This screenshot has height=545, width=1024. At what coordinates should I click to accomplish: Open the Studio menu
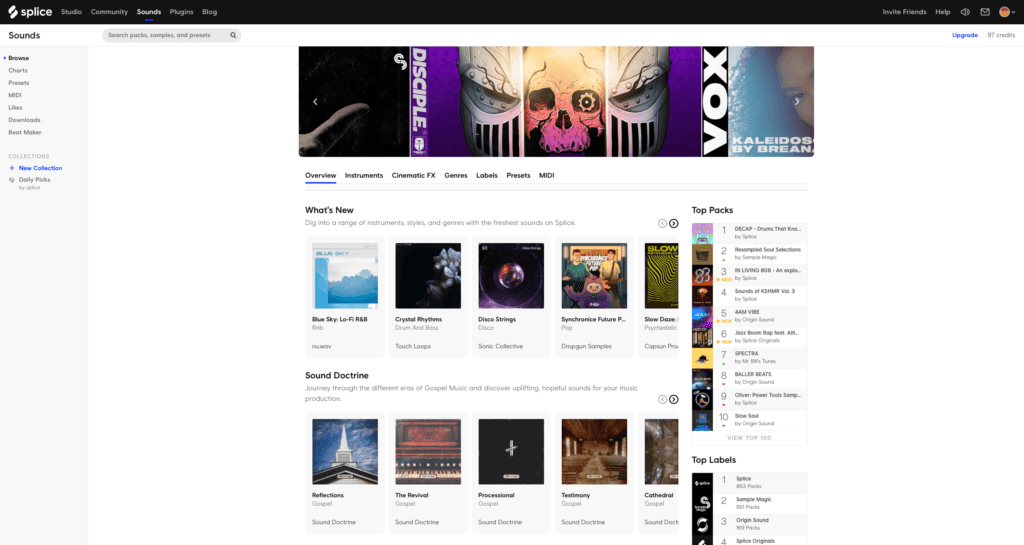[71, 12]
